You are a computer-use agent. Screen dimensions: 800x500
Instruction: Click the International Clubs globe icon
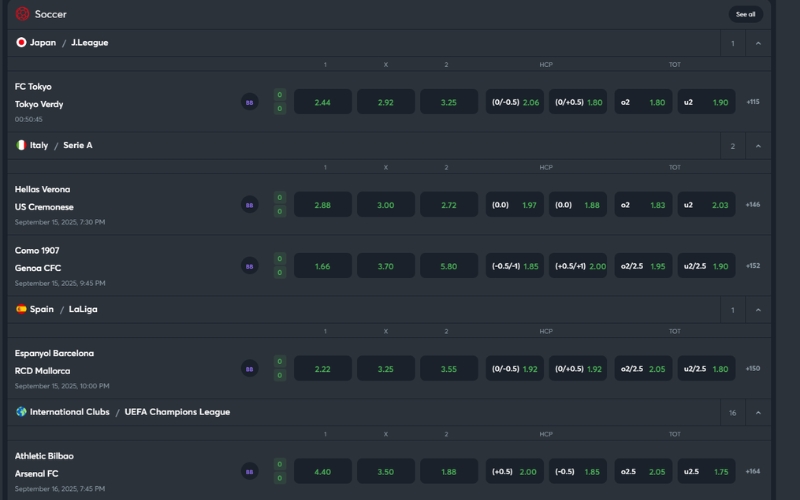pos(21,412)
